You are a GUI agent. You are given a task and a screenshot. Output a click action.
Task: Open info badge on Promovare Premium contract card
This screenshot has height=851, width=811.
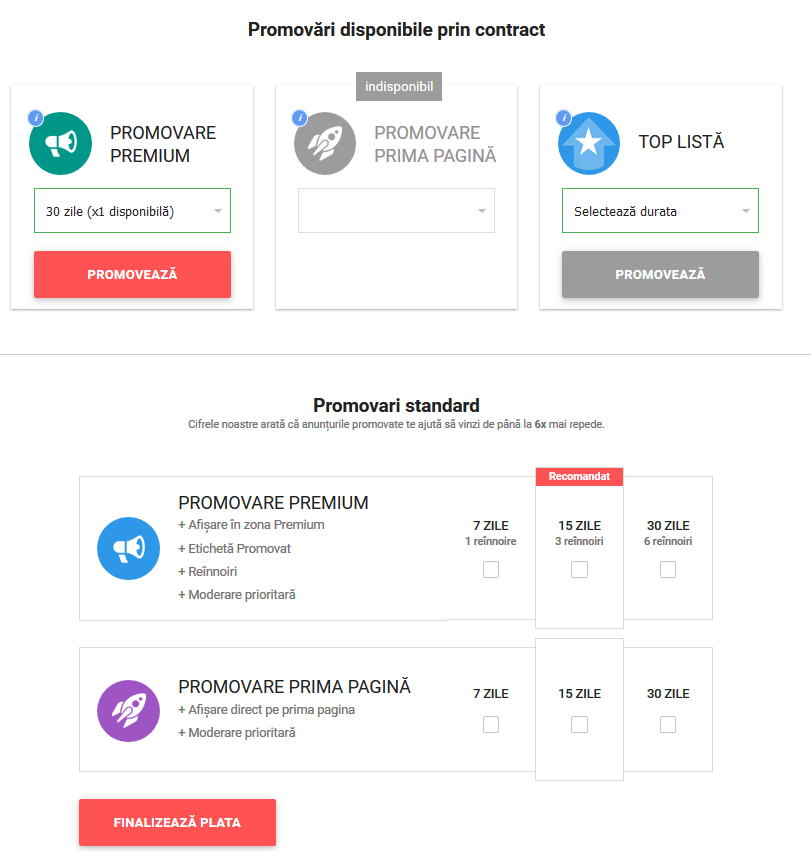[x=35, y=117]
